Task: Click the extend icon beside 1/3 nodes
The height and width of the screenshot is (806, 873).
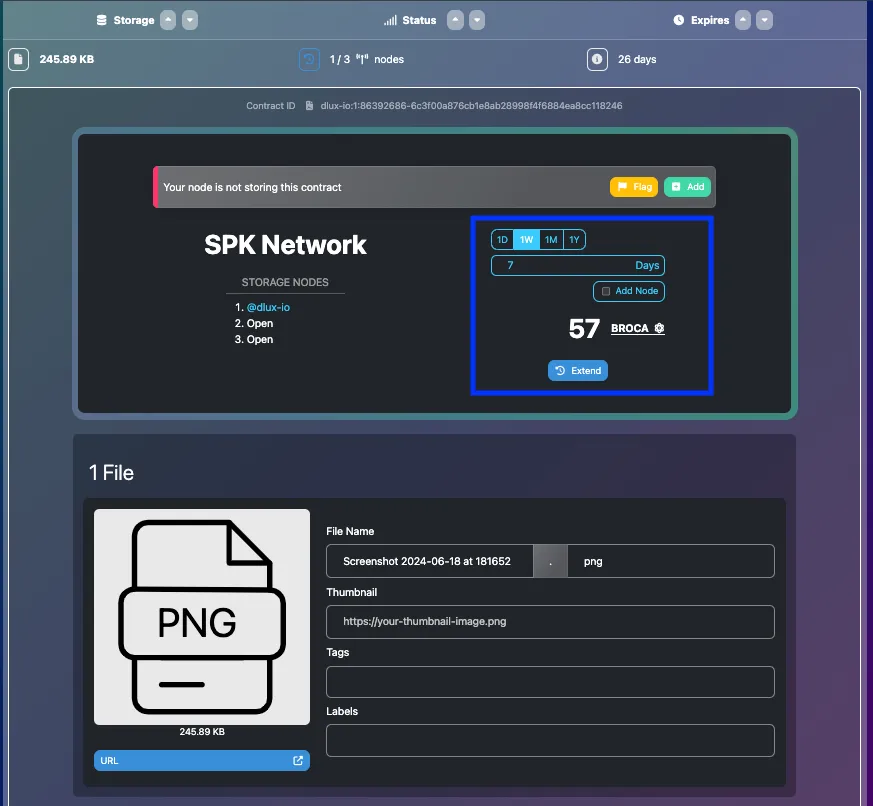Action: [x=310, y=60]
